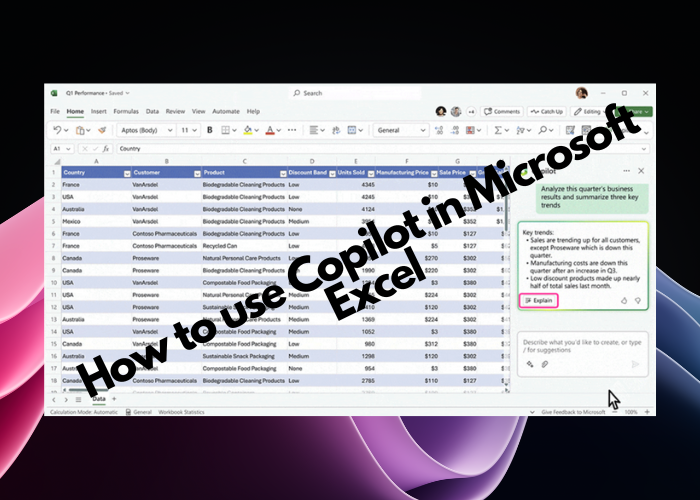Open the Units Sold filter dropdown
This screenshot has width=700, height=500.
point(371,174)
